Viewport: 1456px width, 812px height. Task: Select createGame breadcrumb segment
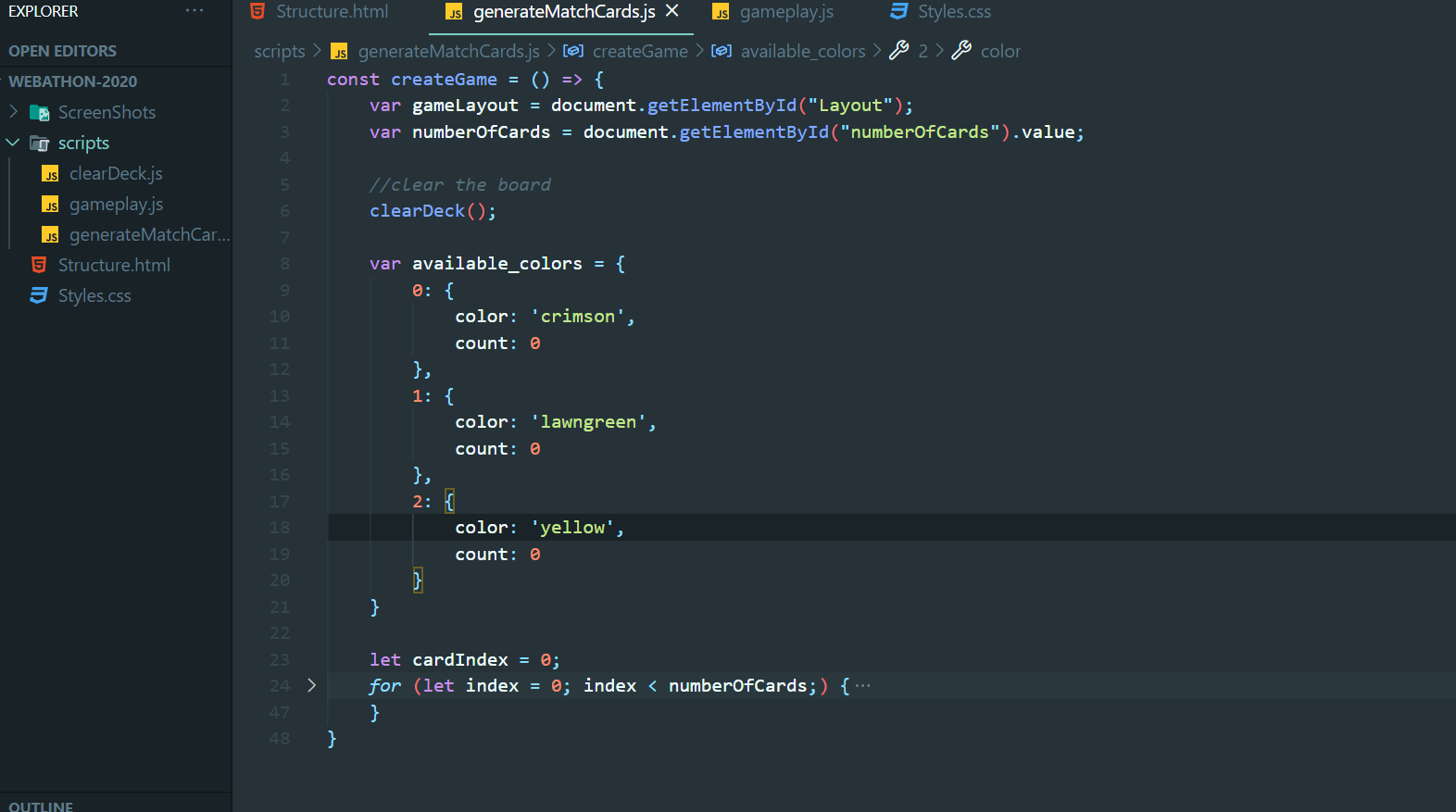(x=640, y=51)
